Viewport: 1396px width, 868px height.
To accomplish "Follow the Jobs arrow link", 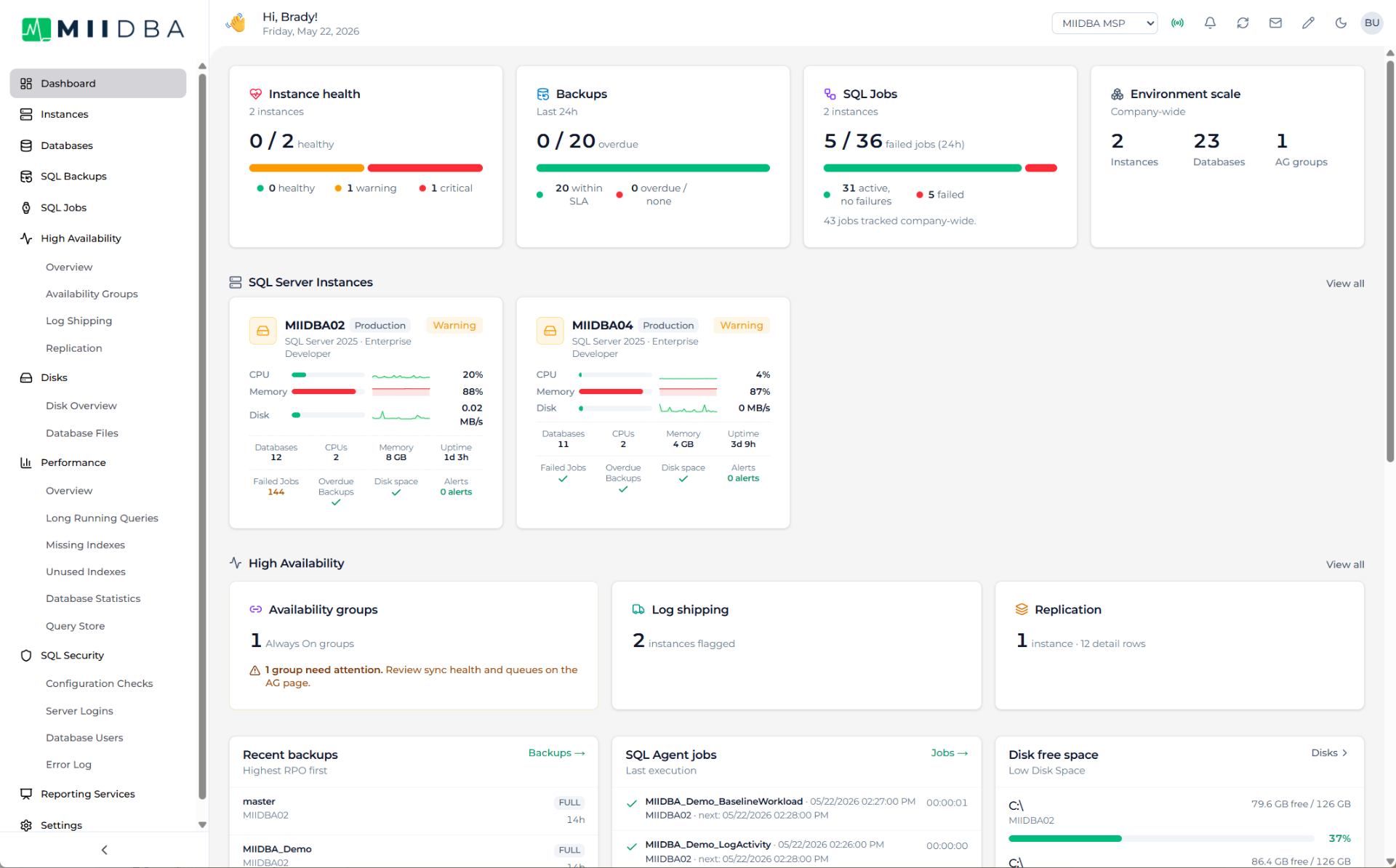I will point(949,753).
